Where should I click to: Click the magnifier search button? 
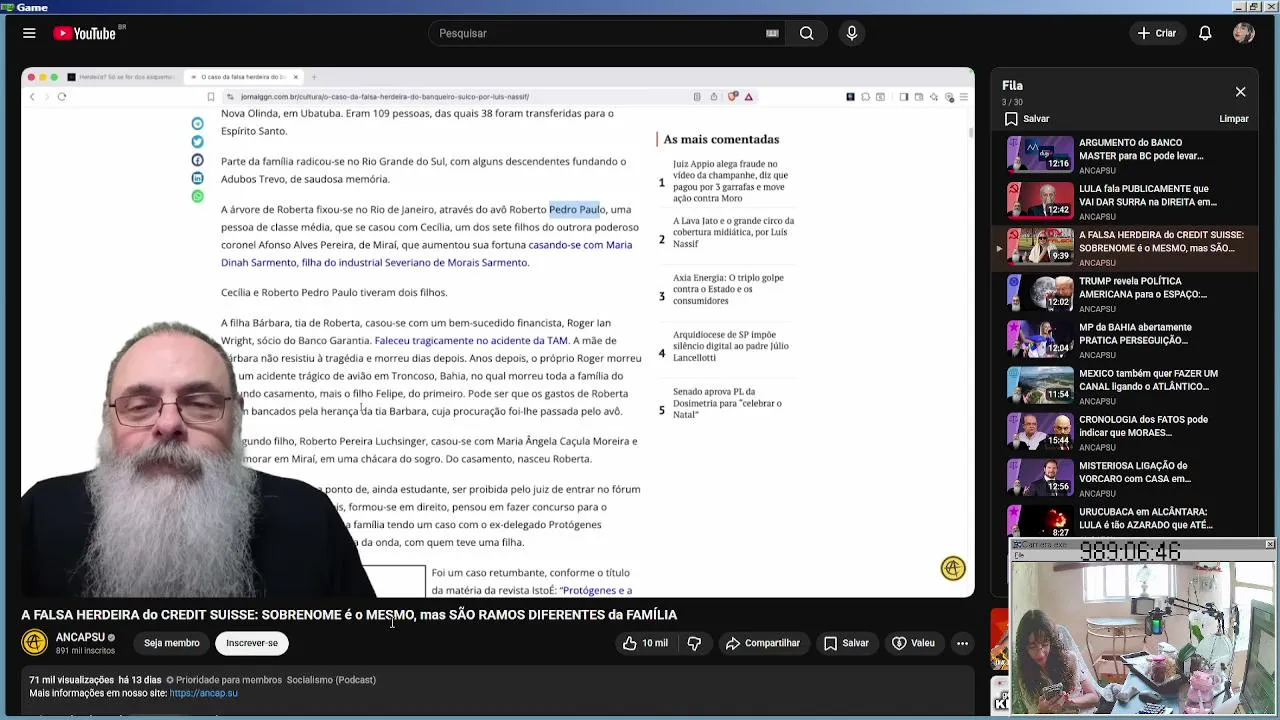click(x=806, y=33)
